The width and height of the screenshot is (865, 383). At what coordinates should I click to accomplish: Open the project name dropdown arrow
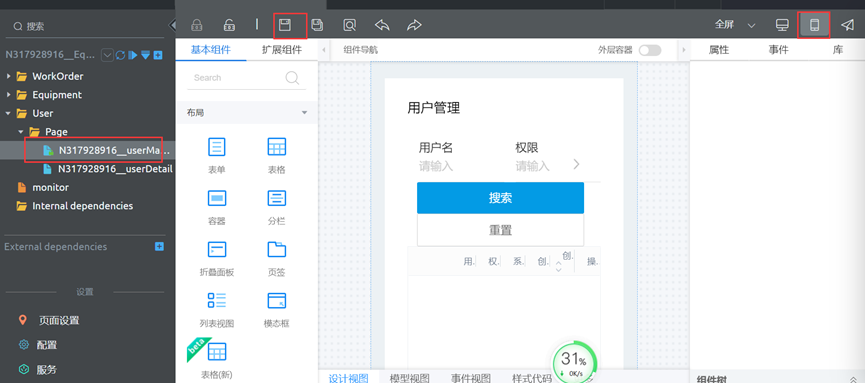(x=108, y=55)
